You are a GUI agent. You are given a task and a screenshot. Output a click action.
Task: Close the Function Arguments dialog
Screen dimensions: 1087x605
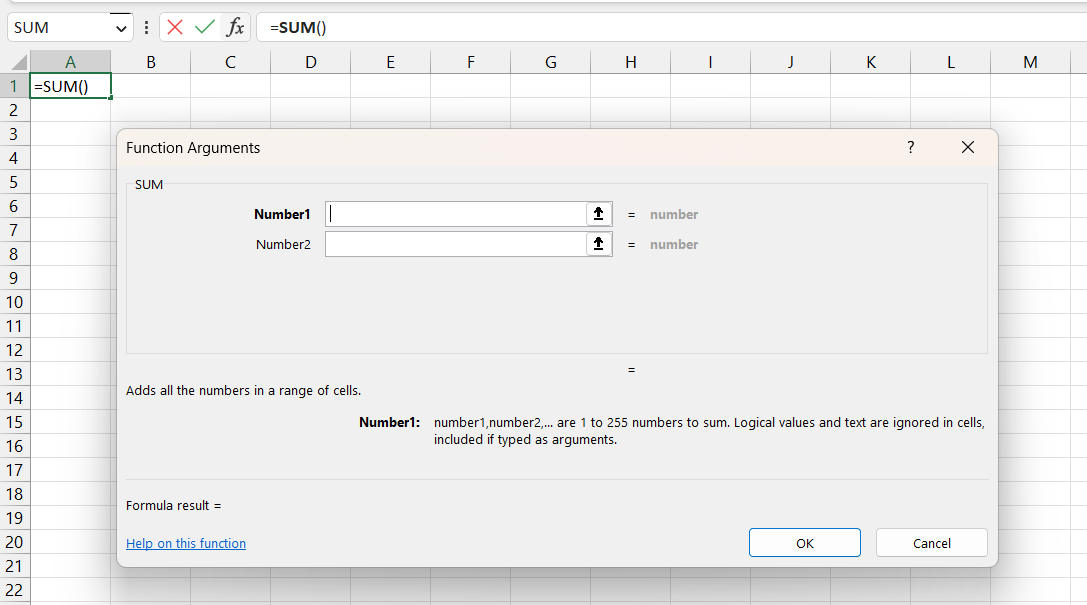(967, 147)
